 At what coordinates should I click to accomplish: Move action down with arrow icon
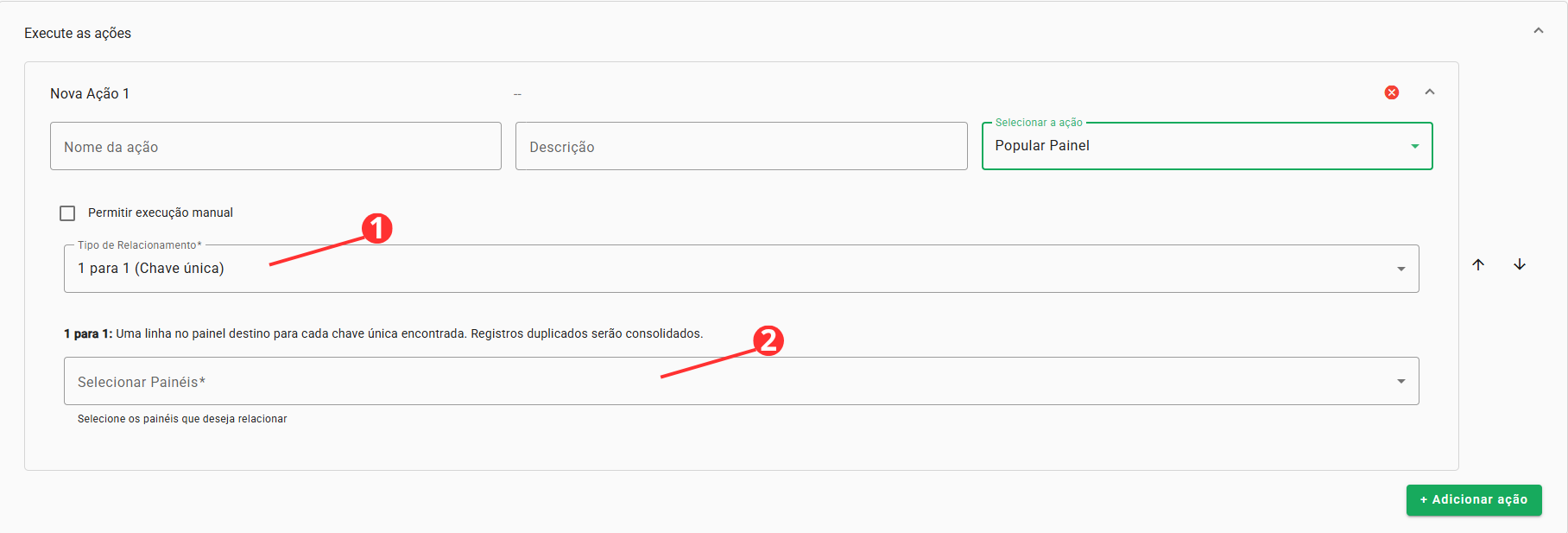tap(1520, 264)
